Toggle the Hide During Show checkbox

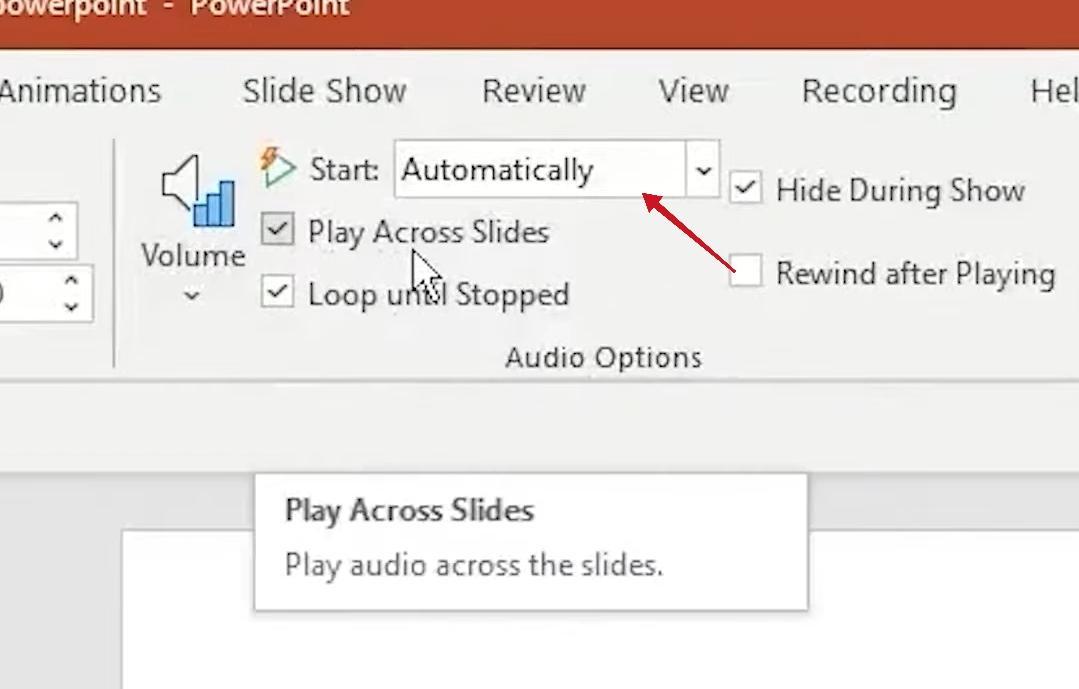pos(745,188)
